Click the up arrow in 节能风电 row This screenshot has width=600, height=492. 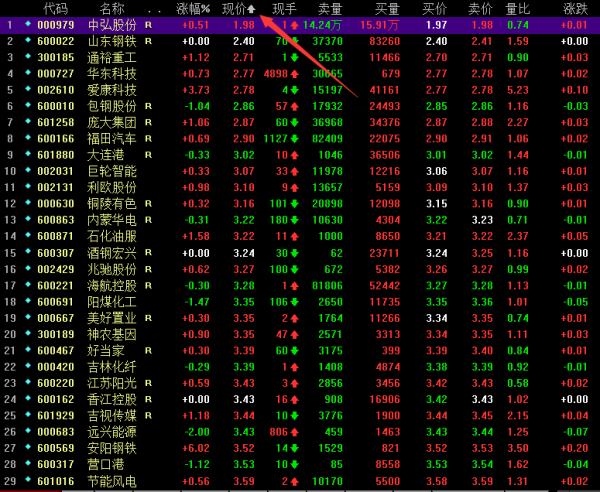click(x=294, y=481)
